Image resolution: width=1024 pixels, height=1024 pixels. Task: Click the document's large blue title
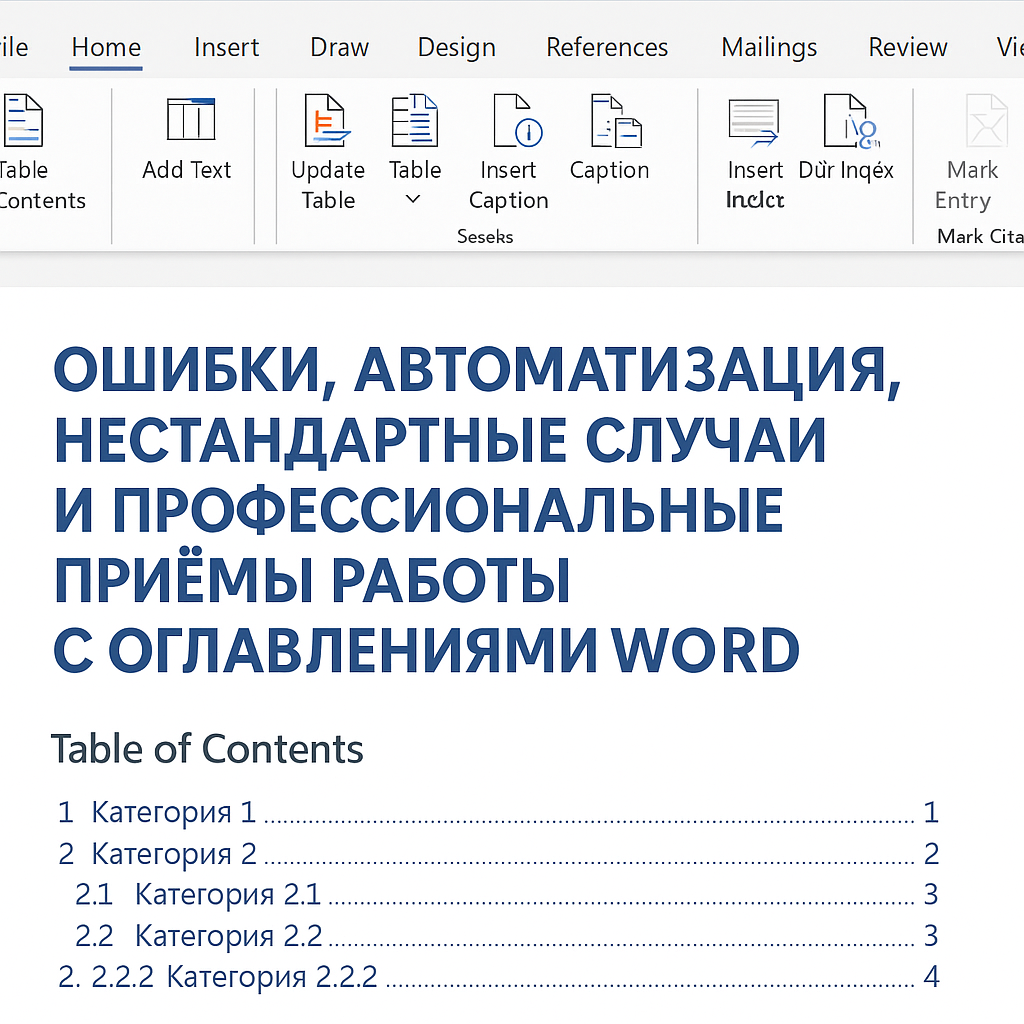[477, 510]
